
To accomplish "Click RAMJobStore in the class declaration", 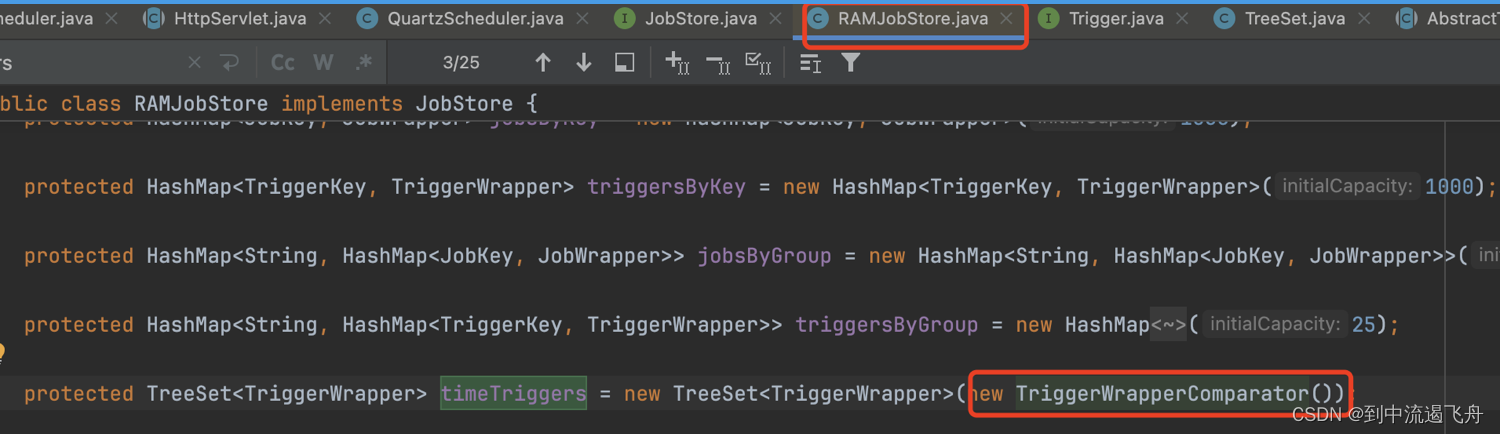I will click(x=201, y=104).
